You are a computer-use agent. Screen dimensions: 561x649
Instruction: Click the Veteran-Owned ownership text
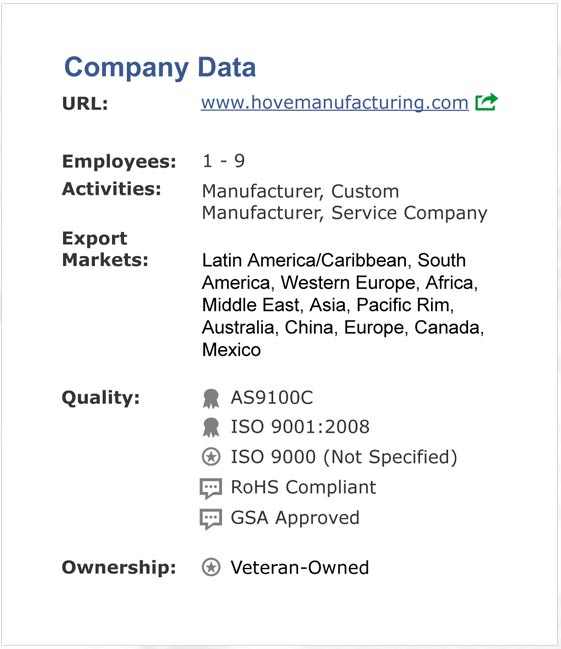pos(299,567)
